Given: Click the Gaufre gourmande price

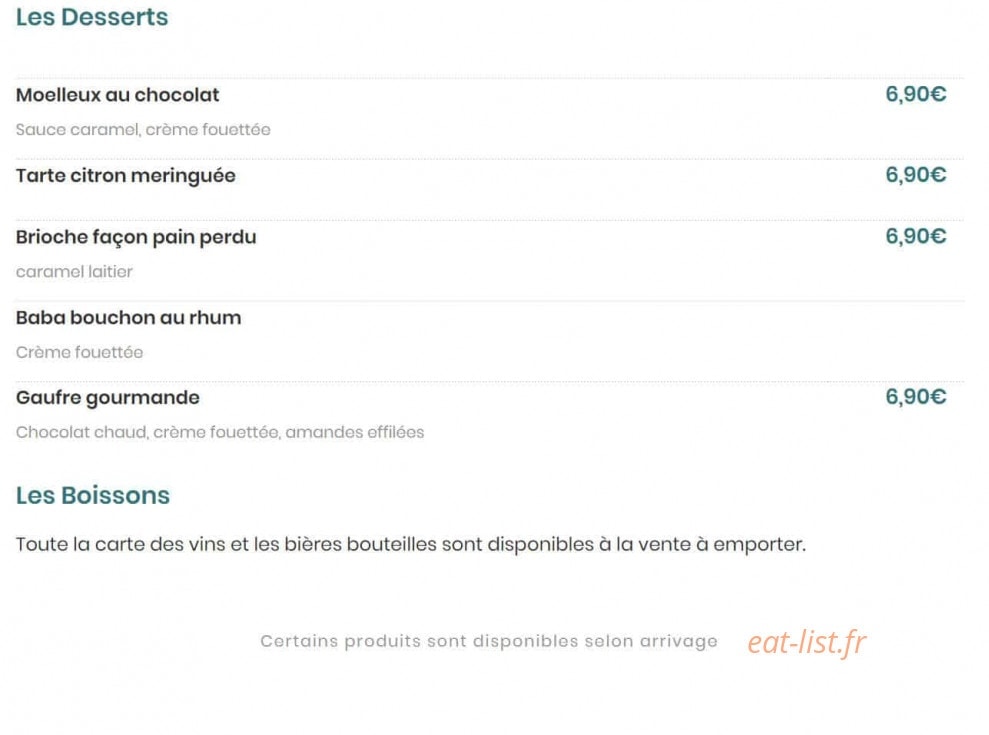Looking at the screenshot, I should pyautogui.click(x=916, y=396).
